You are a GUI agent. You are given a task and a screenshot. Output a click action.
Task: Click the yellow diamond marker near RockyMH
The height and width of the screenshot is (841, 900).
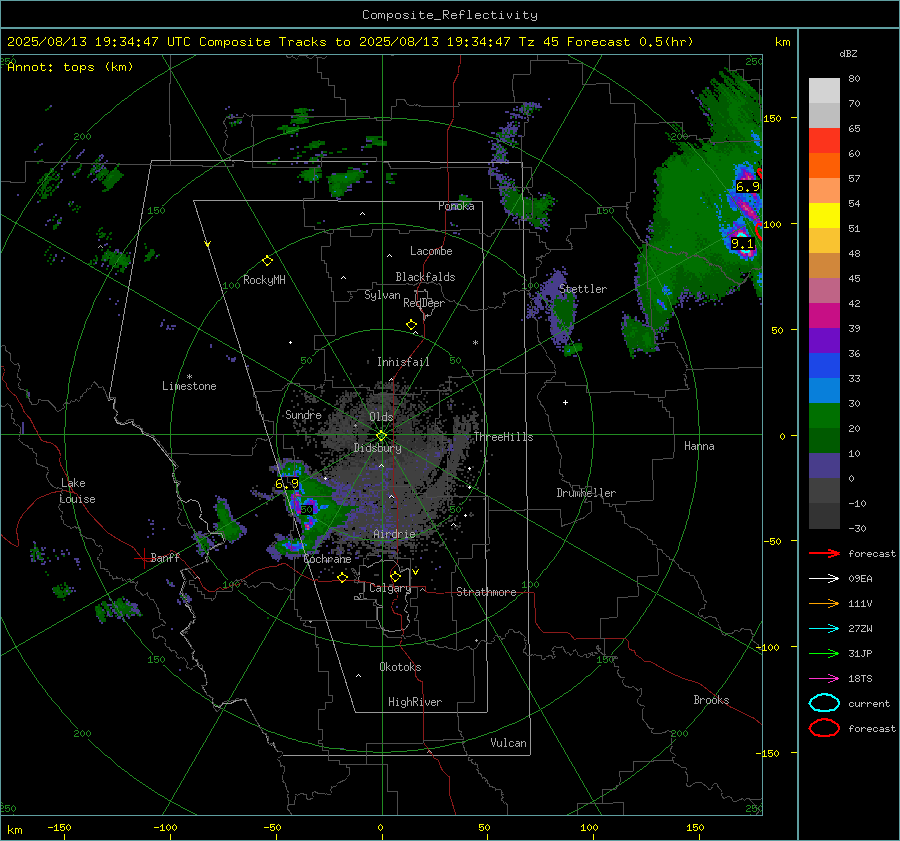[x=267, y=261]
